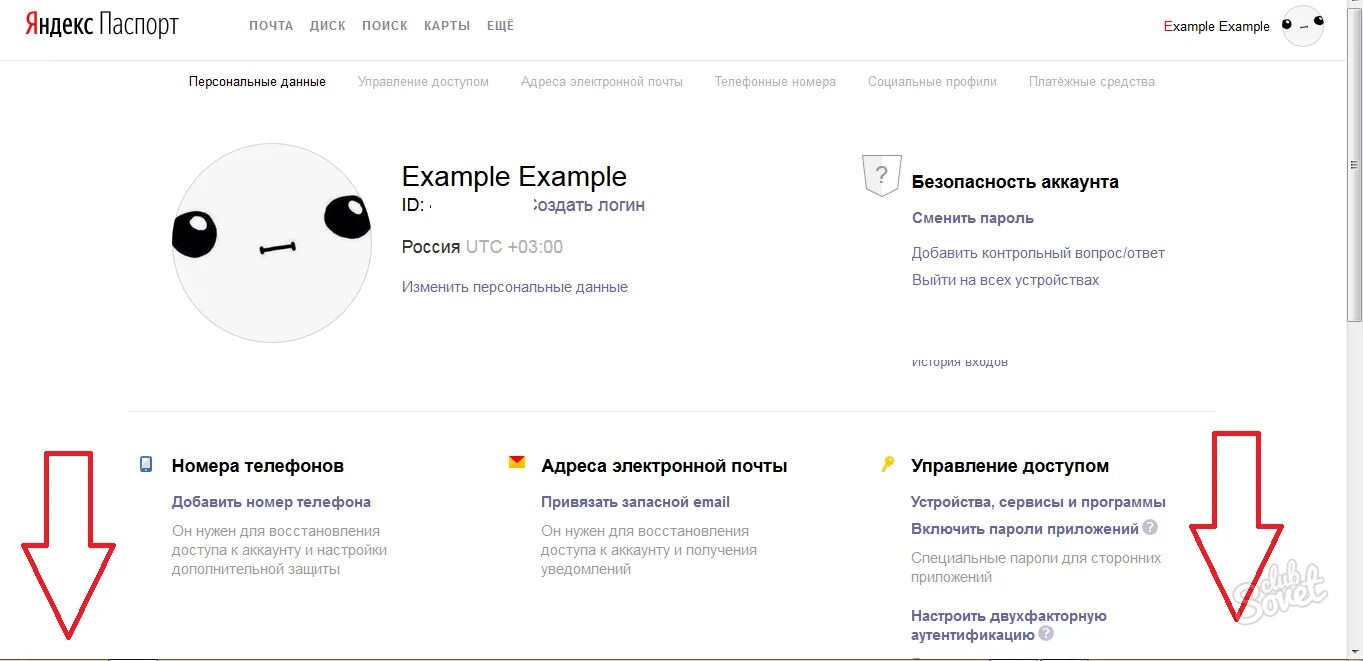This screenshot has width=1363, height=661.
Task: Switch to Социальные профили tab
Action: click(932, 82)
